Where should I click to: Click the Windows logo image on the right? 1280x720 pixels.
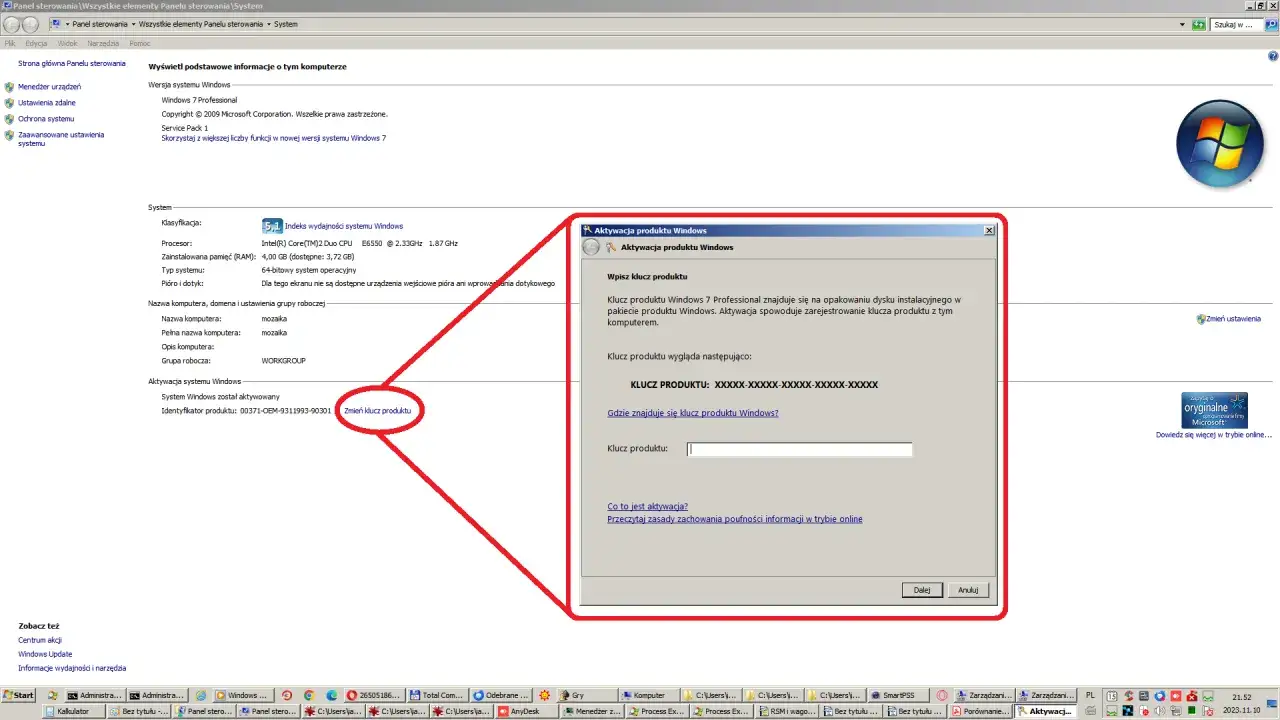(1220, 143)
